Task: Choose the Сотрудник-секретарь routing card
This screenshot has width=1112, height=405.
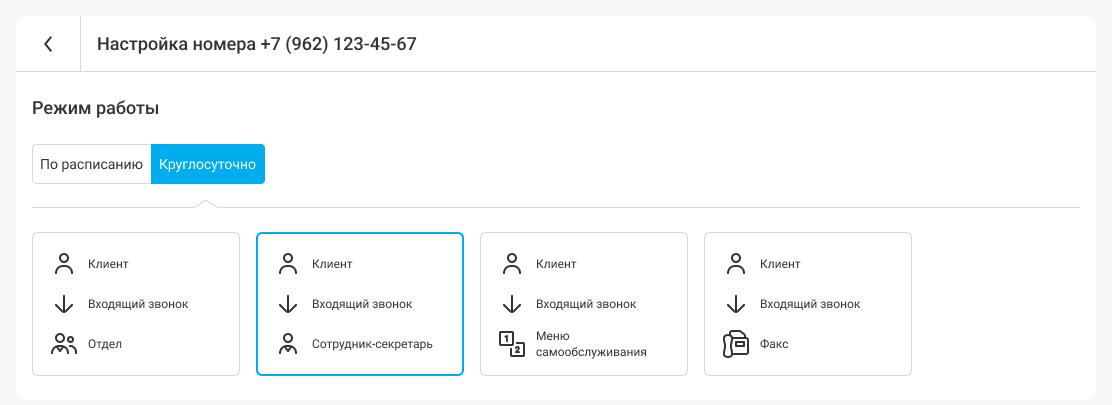Action: pos(360,304)
